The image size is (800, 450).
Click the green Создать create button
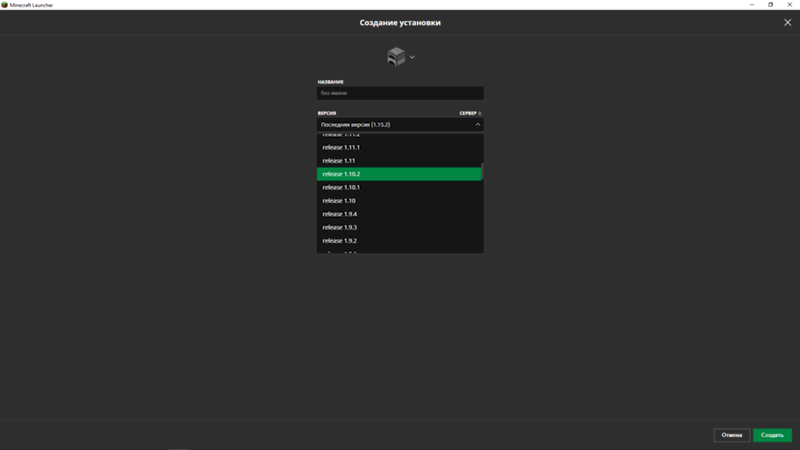(772, 435)
